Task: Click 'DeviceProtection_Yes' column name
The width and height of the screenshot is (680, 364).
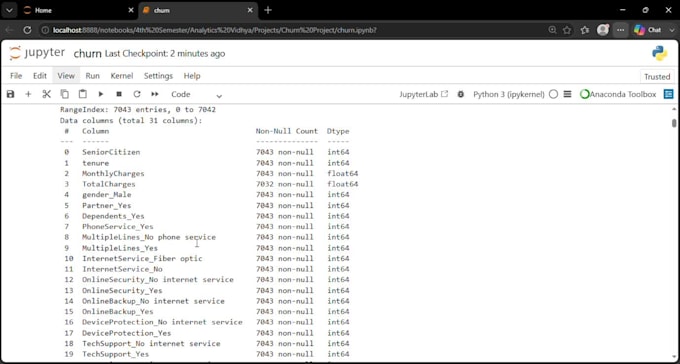Action: (127, 333)
